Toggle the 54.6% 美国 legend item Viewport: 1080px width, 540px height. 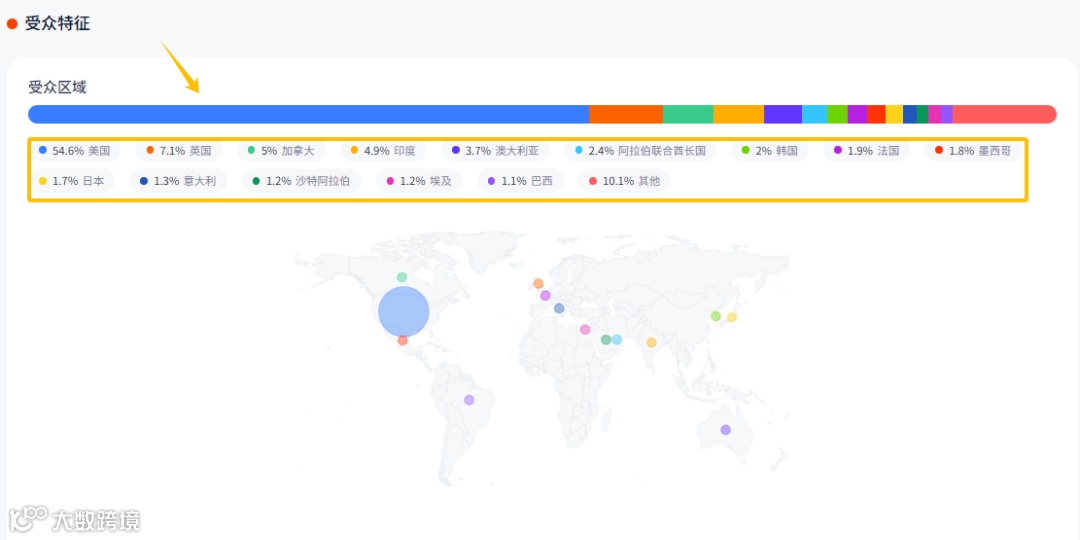tap(75, 151)
